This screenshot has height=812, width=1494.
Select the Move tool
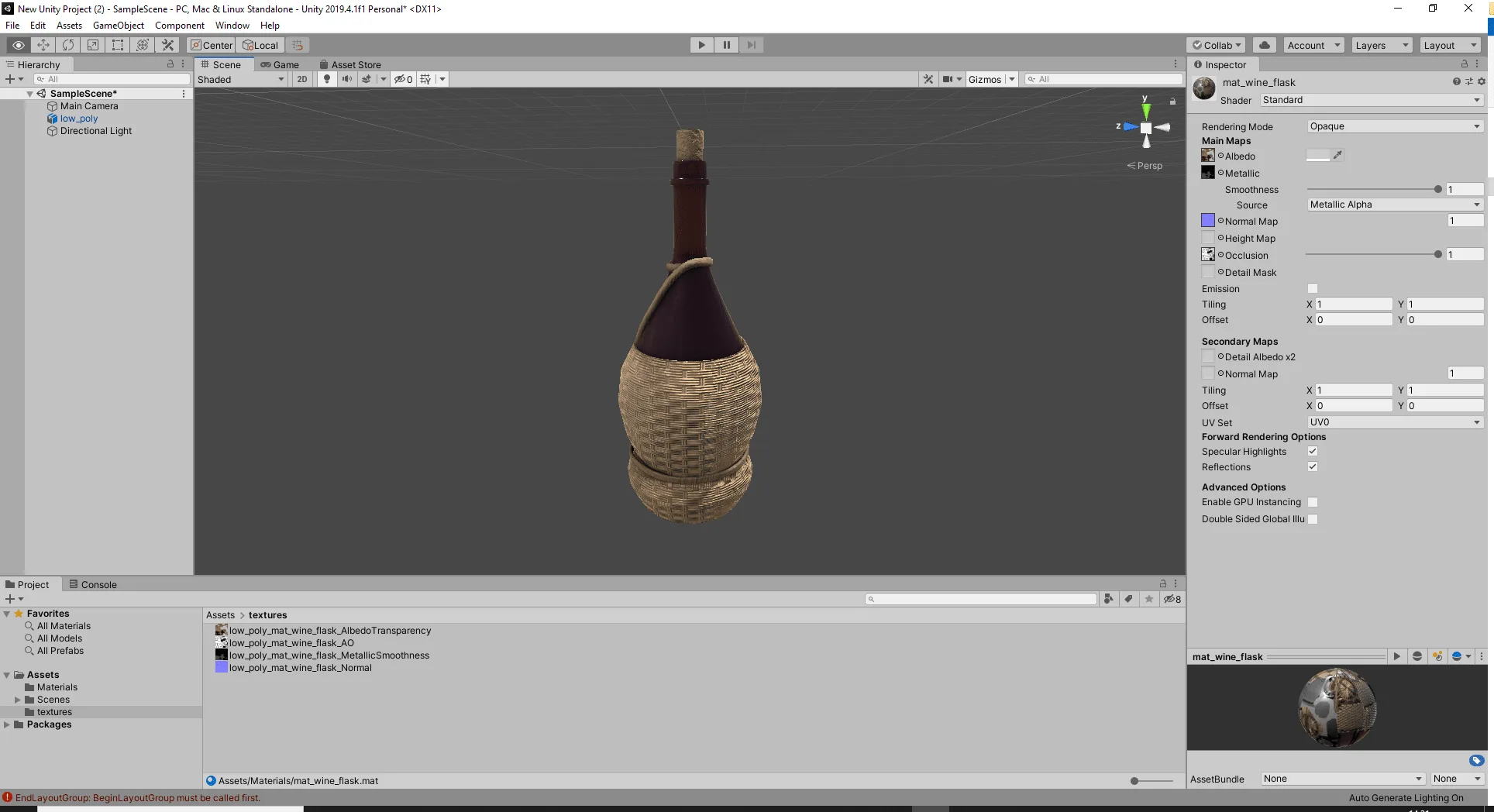click(x=43, y=45)
